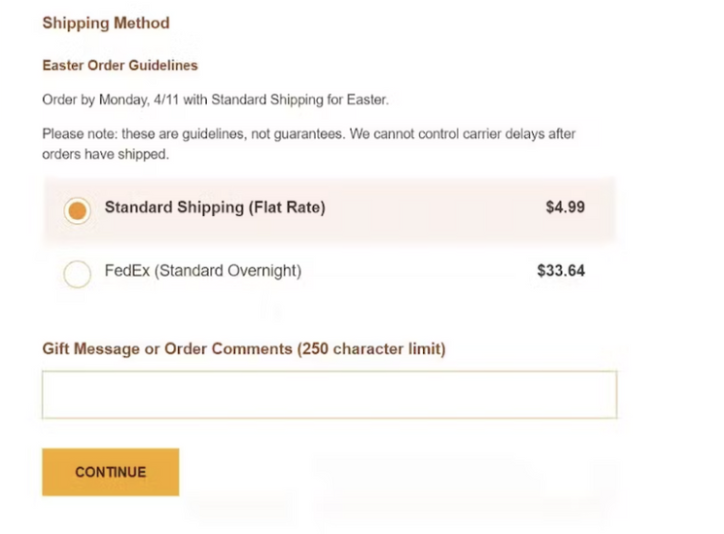
Task: Click the "Please note" guidelines disclaimer paragraph
Action: point(308,134)
